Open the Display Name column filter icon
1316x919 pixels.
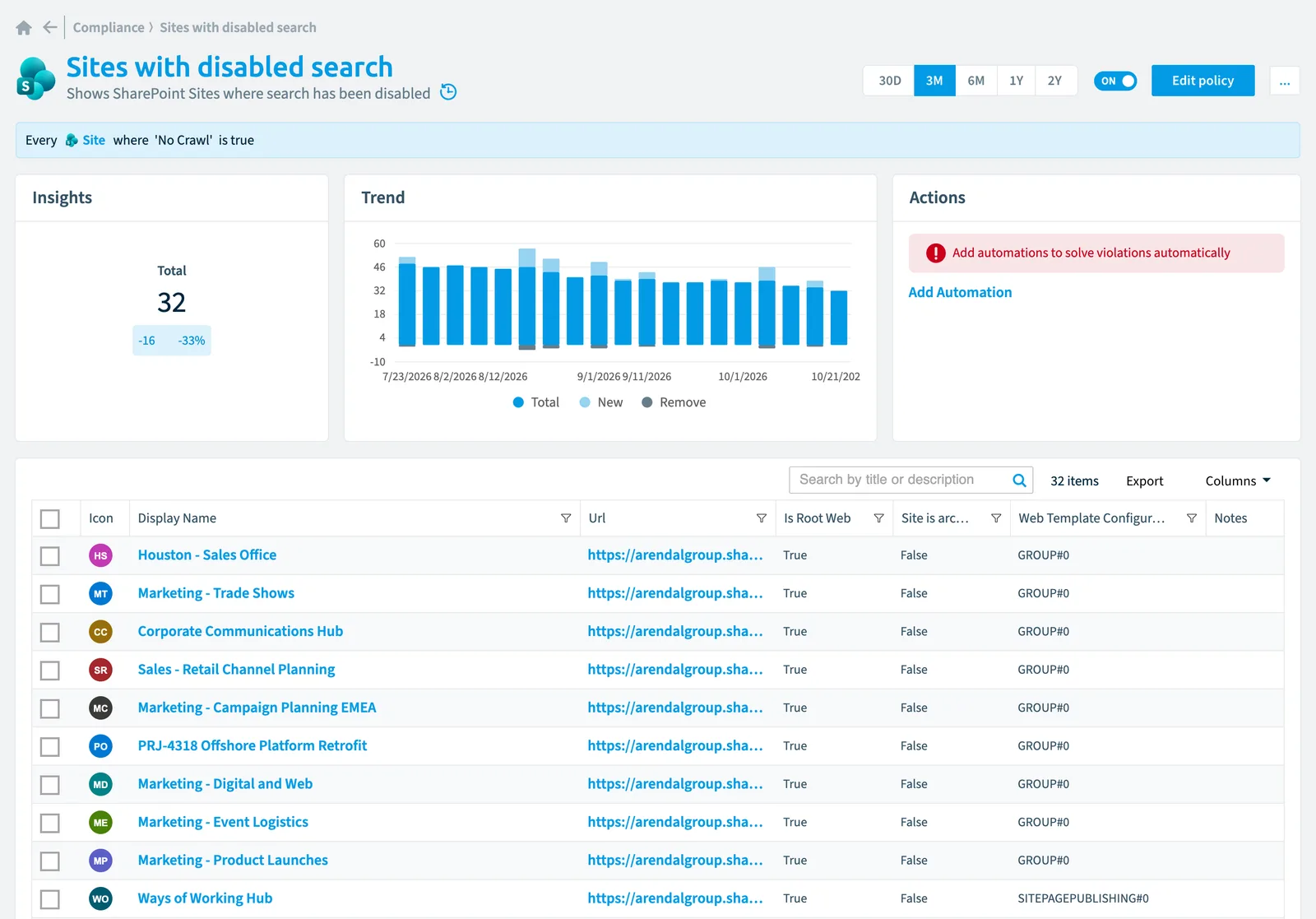(x=566, y=518)
